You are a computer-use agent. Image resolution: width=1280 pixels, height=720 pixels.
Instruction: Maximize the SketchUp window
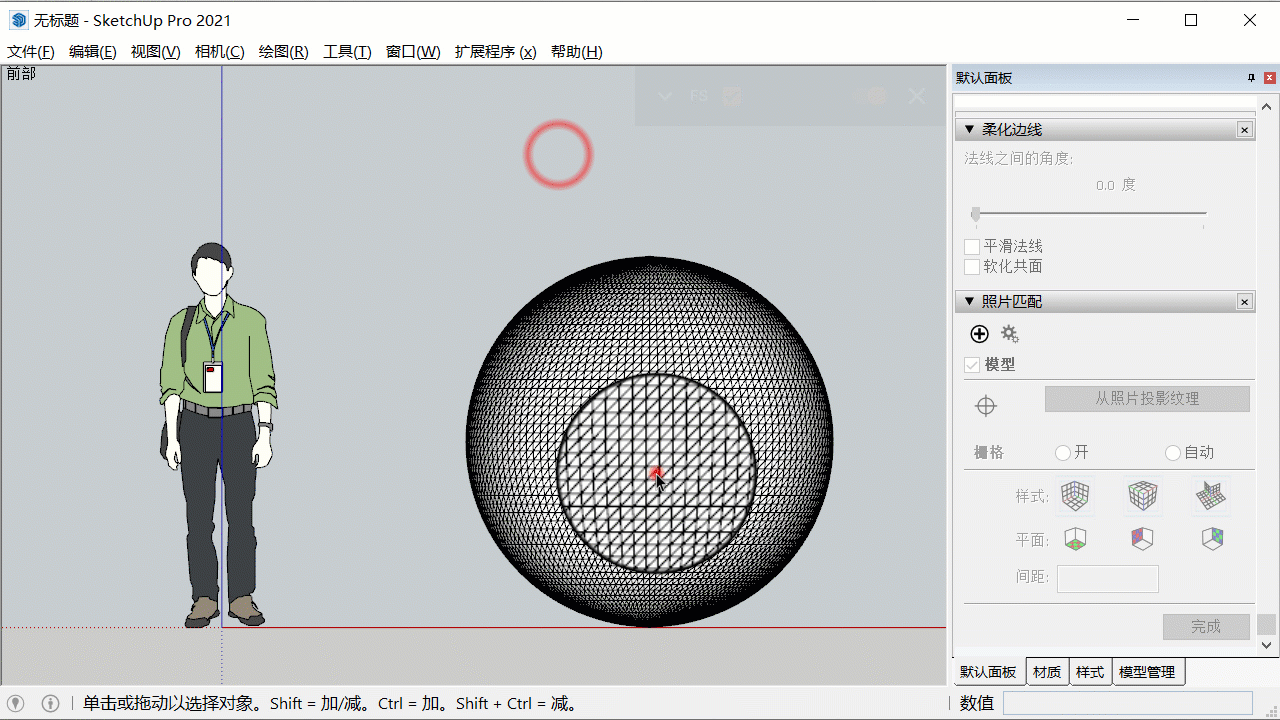[x=1191, y=20]
